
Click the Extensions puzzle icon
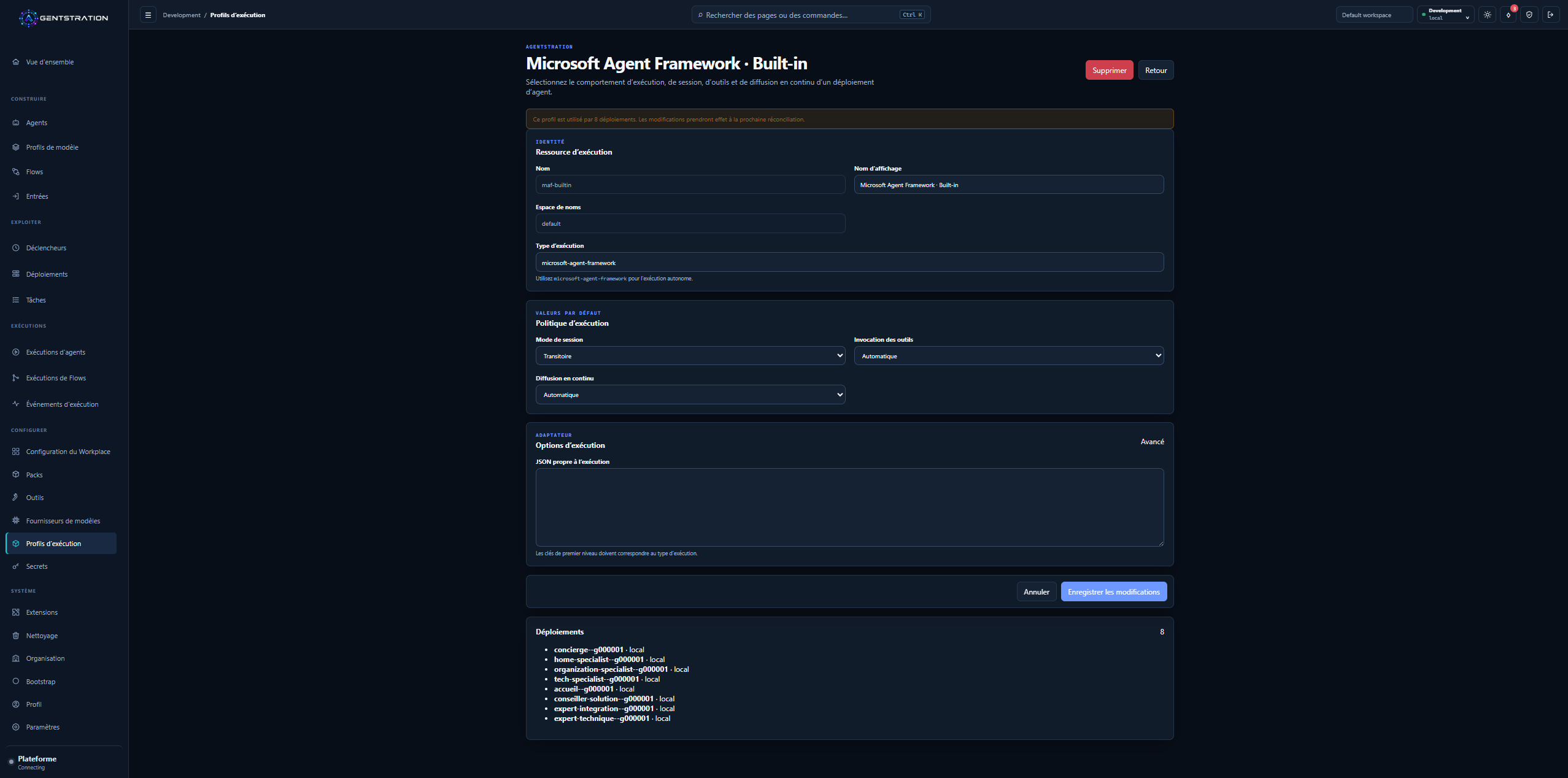click(16, 612)
